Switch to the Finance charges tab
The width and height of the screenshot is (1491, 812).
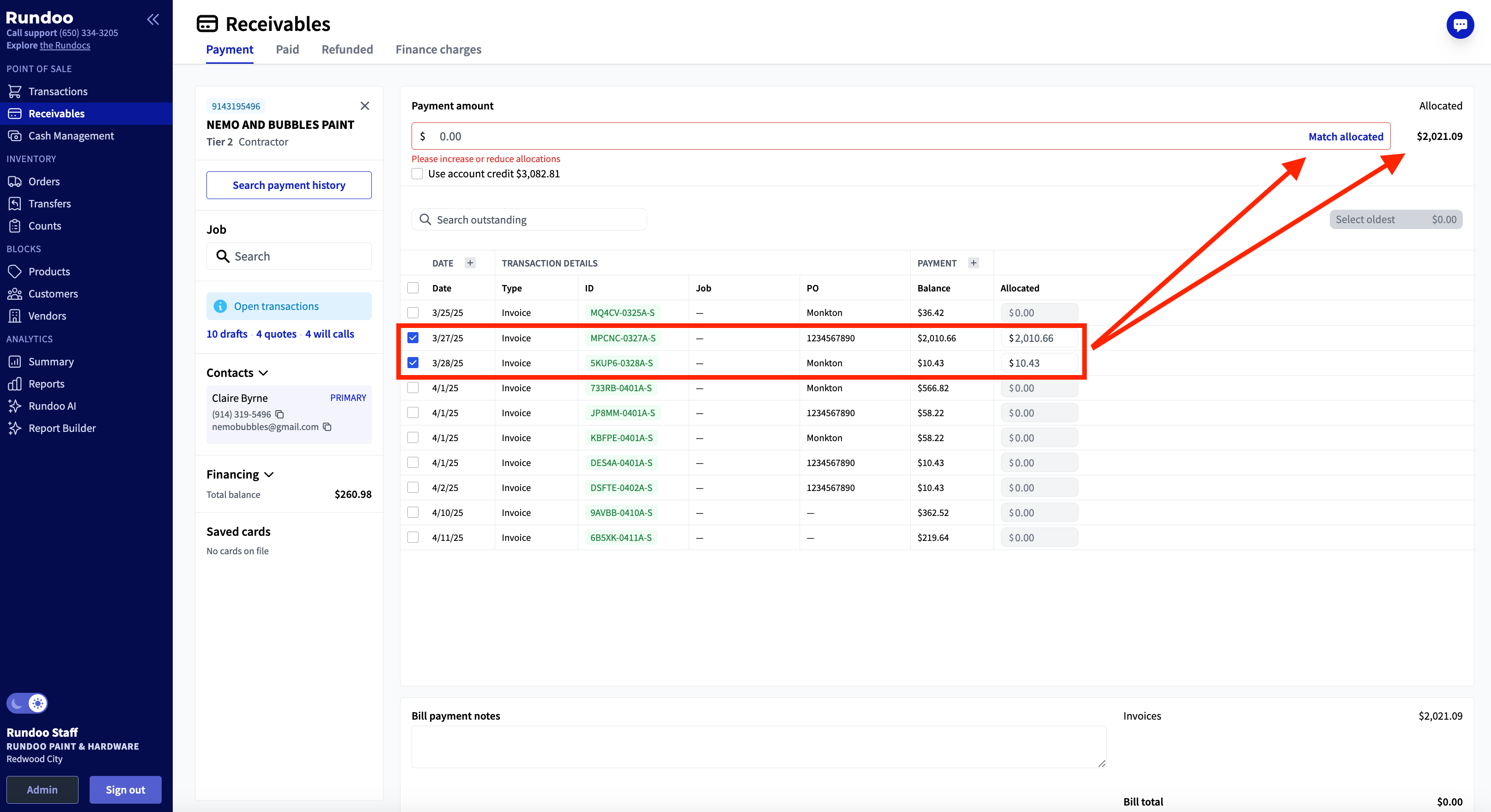coord(438,49)
